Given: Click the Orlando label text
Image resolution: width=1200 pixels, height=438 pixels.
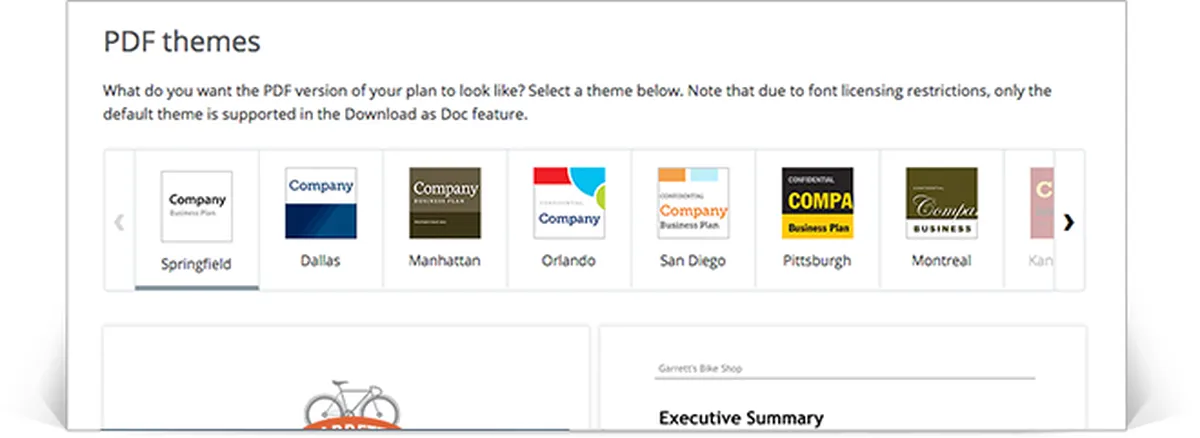Looking at the screenshot, I should (x=569, y=261).
